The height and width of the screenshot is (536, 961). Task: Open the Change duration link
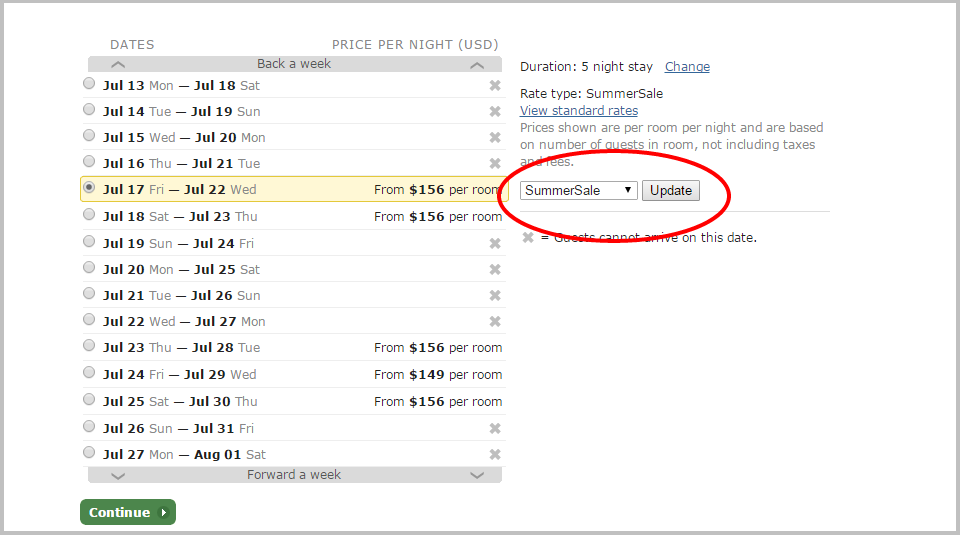(687, 67)
